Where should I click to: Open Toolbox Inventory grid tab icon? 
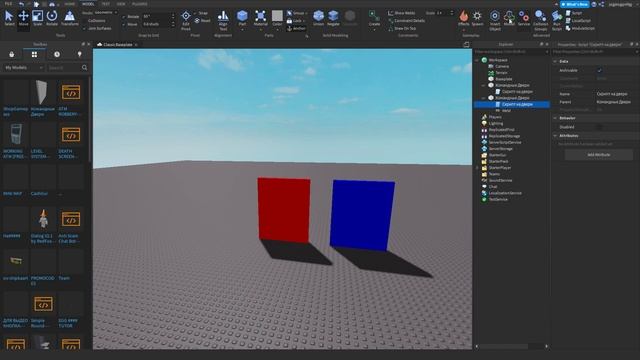pos(34,54)
